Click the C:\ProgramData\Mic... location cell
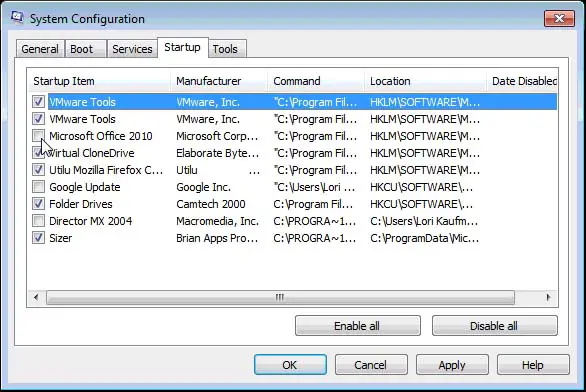 point(425,238)
